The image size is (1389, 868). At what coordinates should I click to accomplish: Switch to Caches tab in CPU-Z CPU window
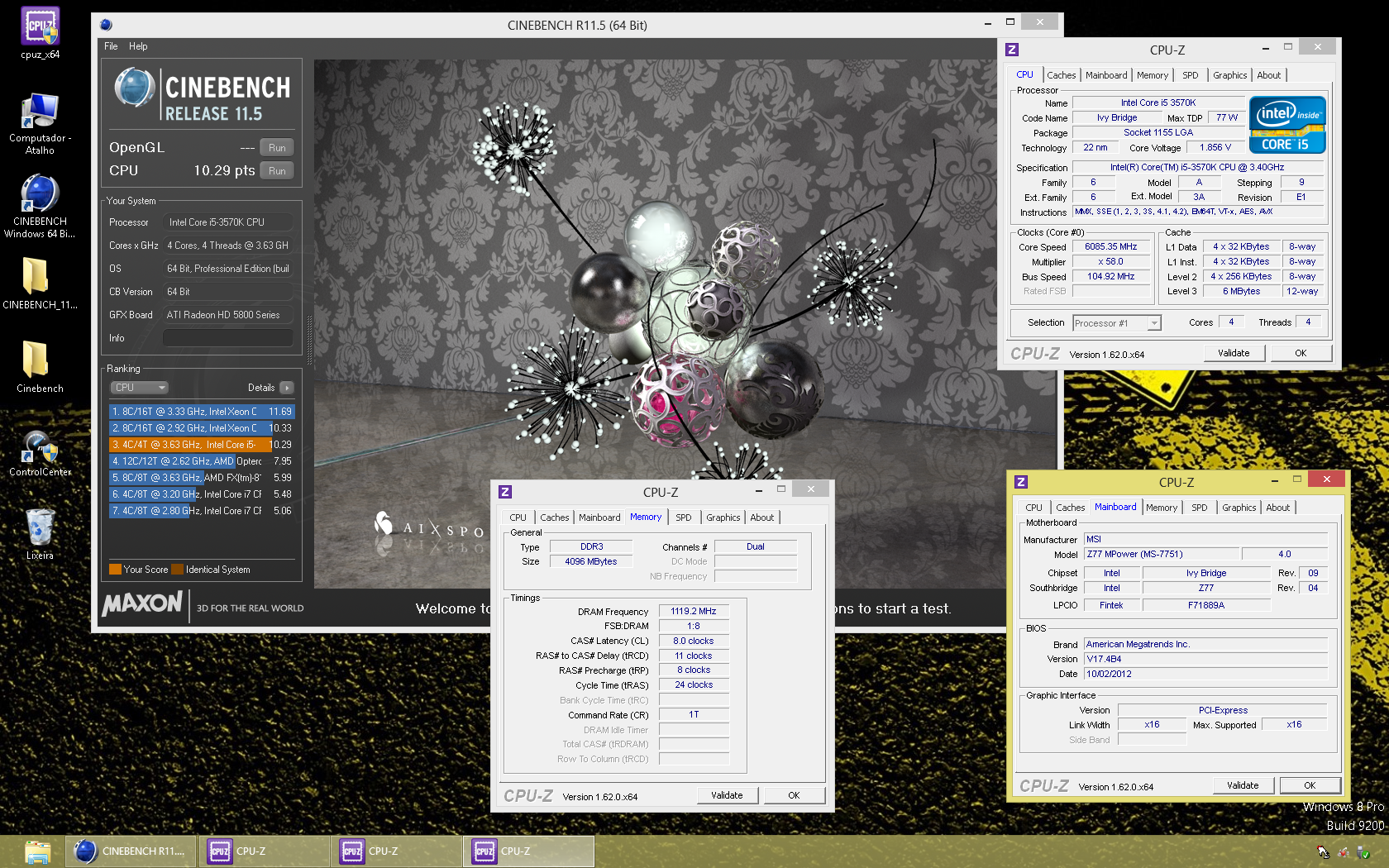(x=1061, y=75)
